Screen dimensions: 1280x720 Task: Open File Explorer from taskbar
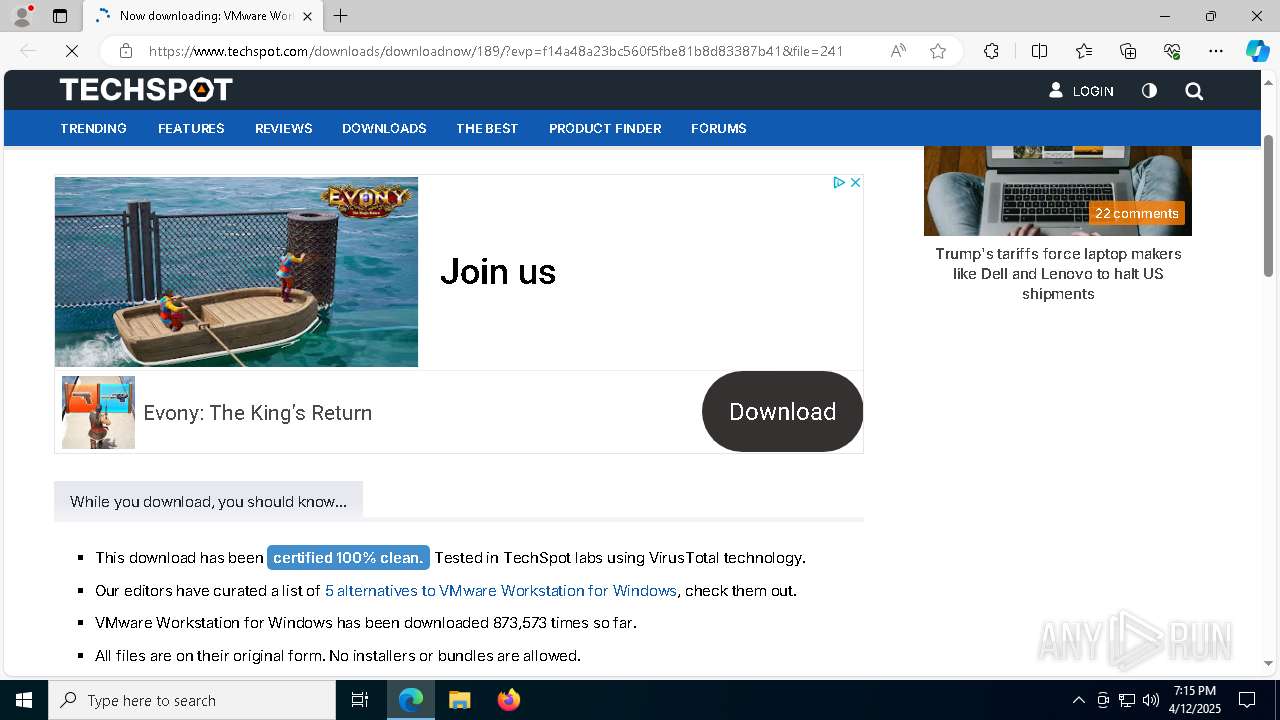(459, 700)
